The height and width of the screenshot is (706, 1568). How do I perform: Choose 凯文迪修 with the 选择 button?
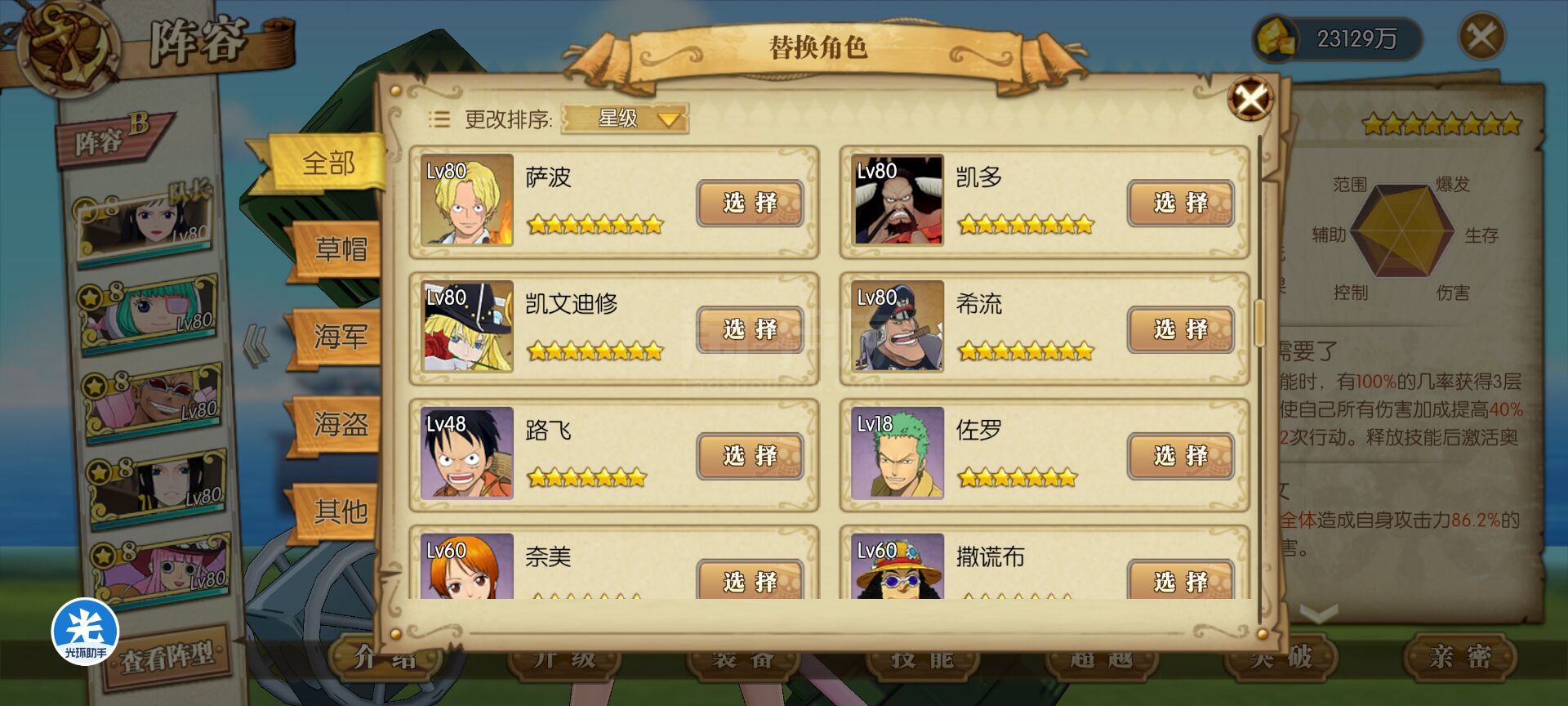pos(750,329)
